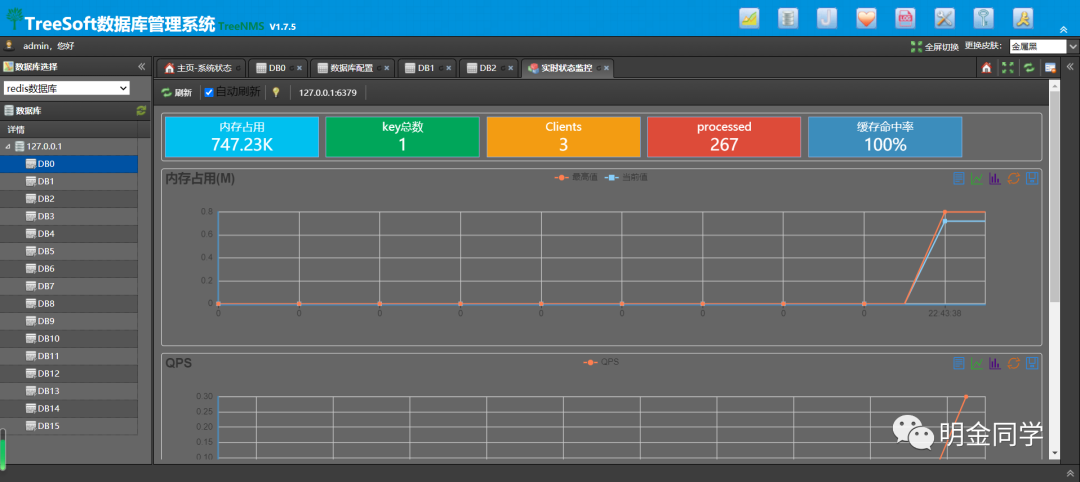Refresh the database tree panel icon
Image resolution: width=1080 pixels, height=482 pixels.
(141, 111)
